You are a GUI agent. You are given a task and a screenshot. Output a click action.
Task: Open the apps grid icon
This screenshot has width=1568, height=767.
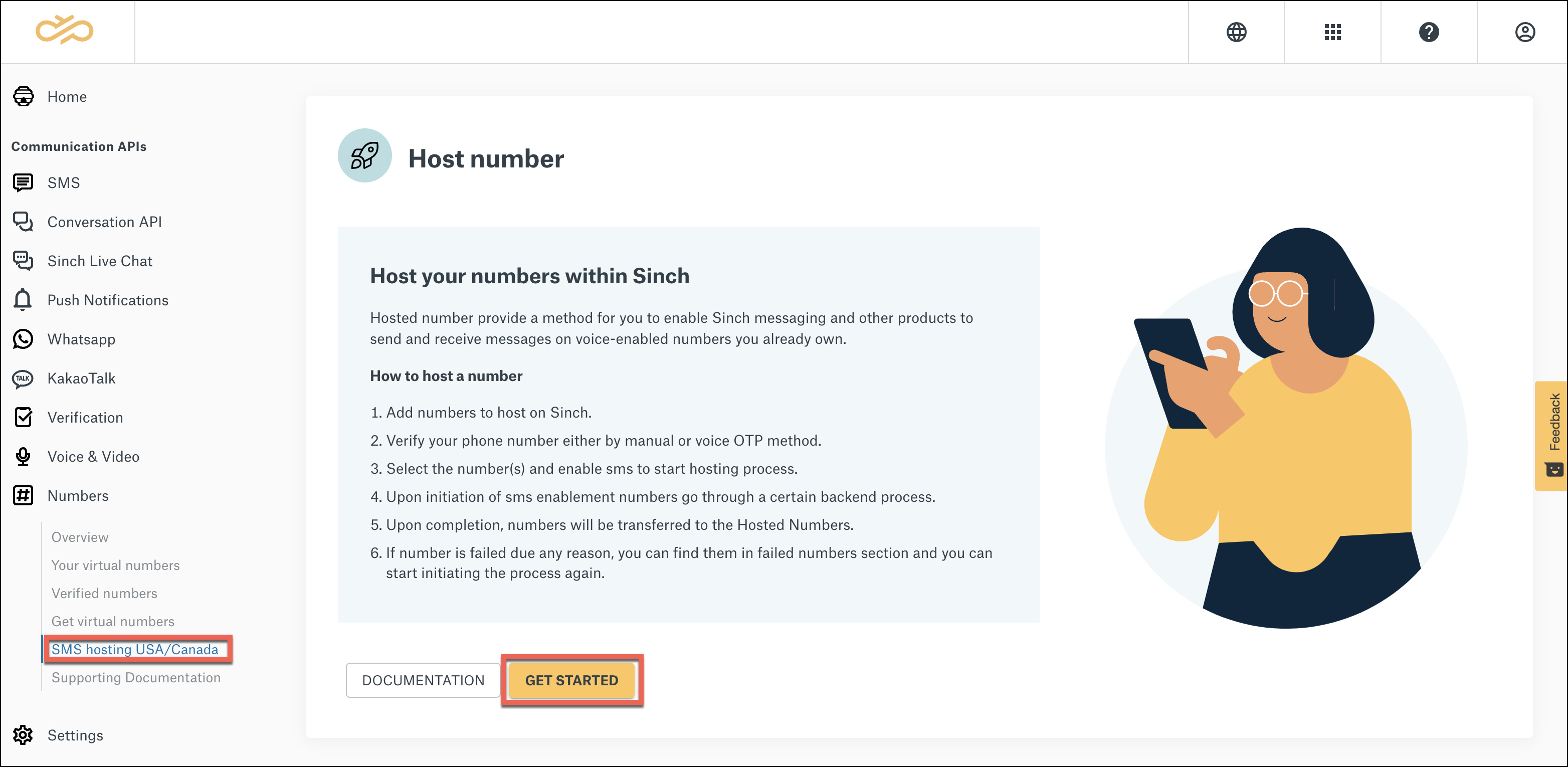click(x=1332, y=32)
